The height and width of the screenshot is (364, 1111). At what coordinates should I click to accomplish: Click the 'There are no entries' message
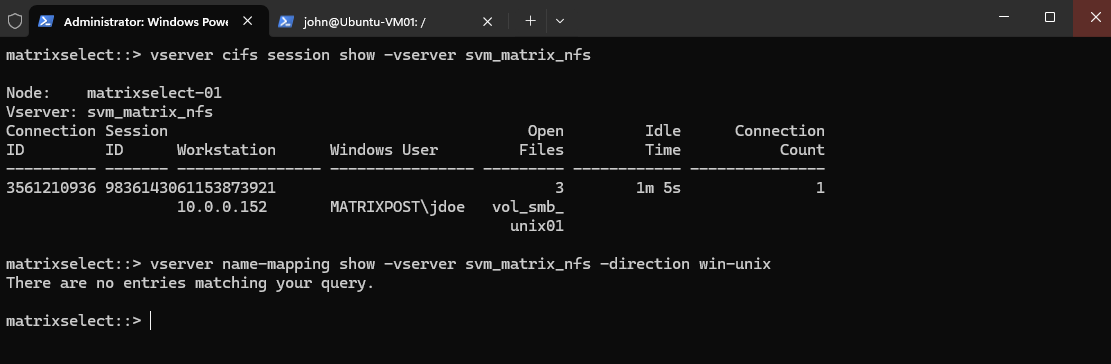coord(190,283)
